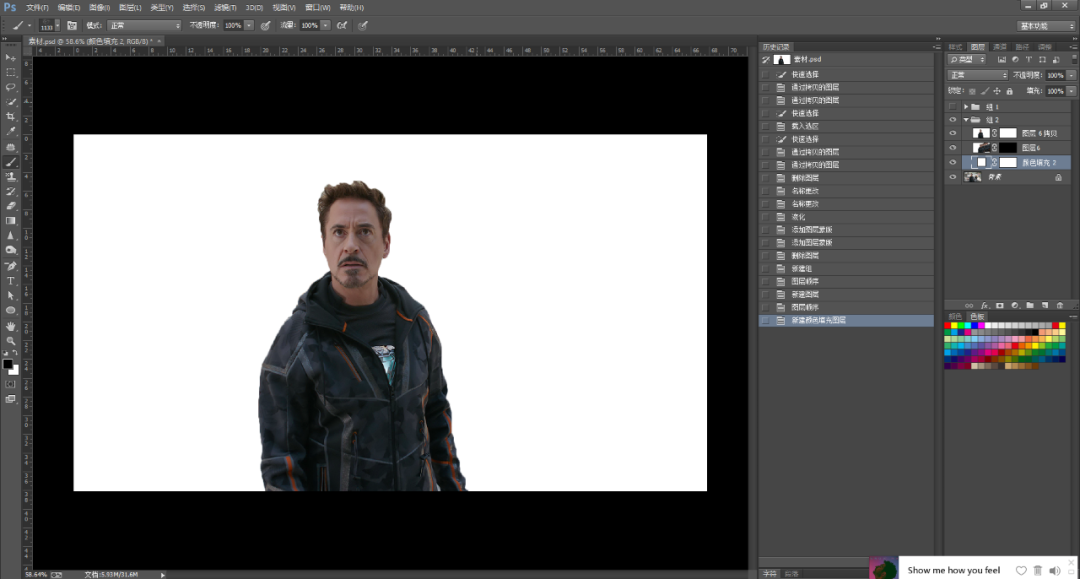Switch to the 颜色 color tab

[955, 317]
